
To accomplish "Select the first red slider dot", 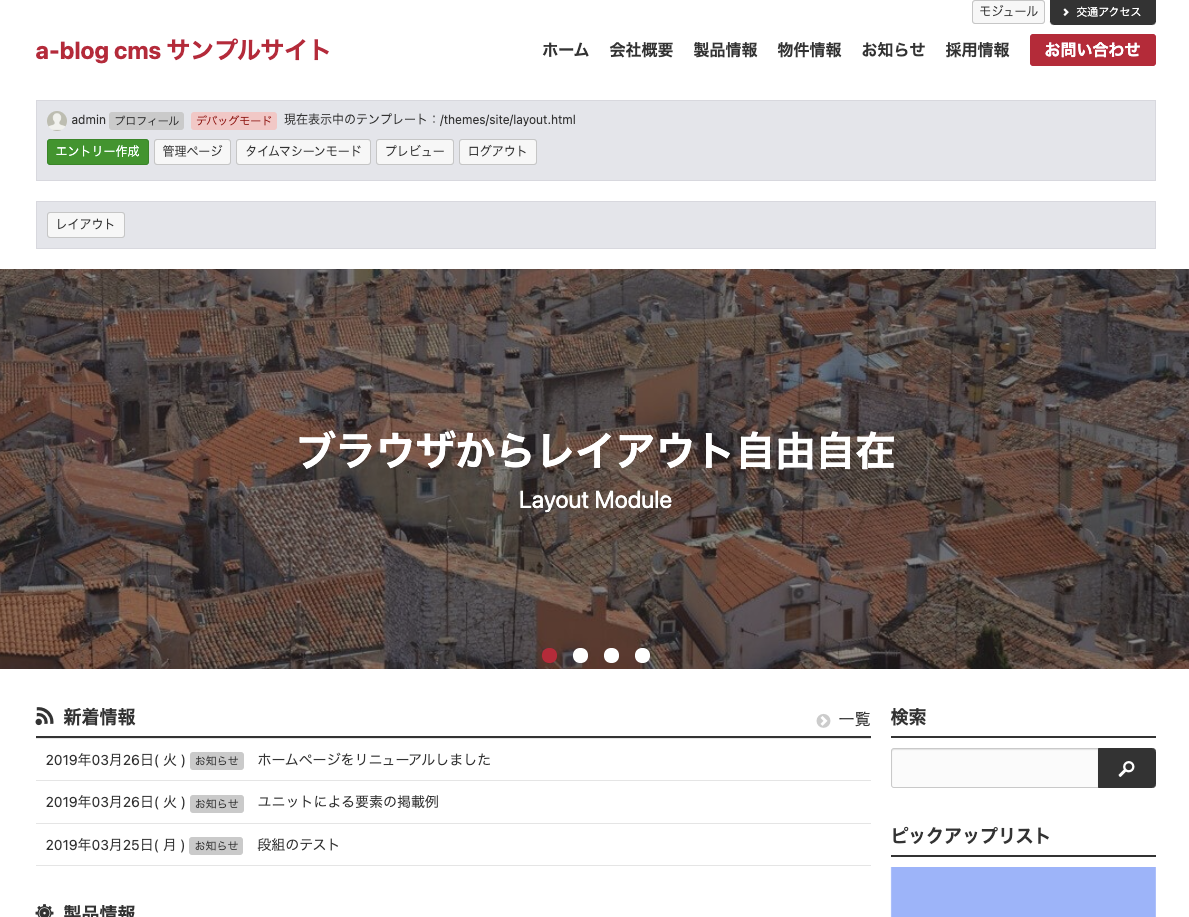I will (x=549, y=655).
